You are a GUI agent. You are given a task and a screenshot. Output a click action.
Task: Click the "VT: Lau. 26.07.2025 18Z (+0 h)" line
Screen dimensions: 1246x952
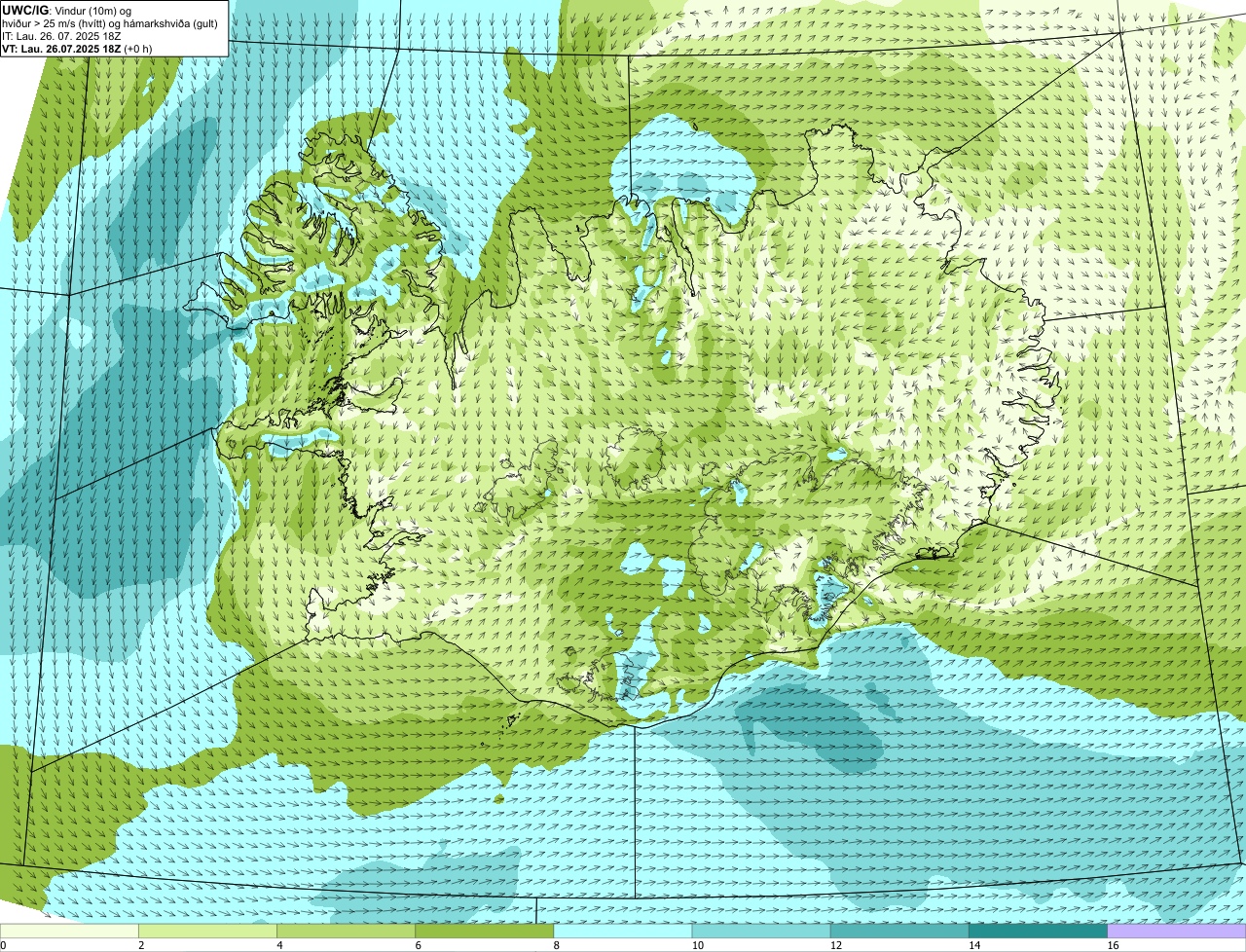click(x=77, y=48)
